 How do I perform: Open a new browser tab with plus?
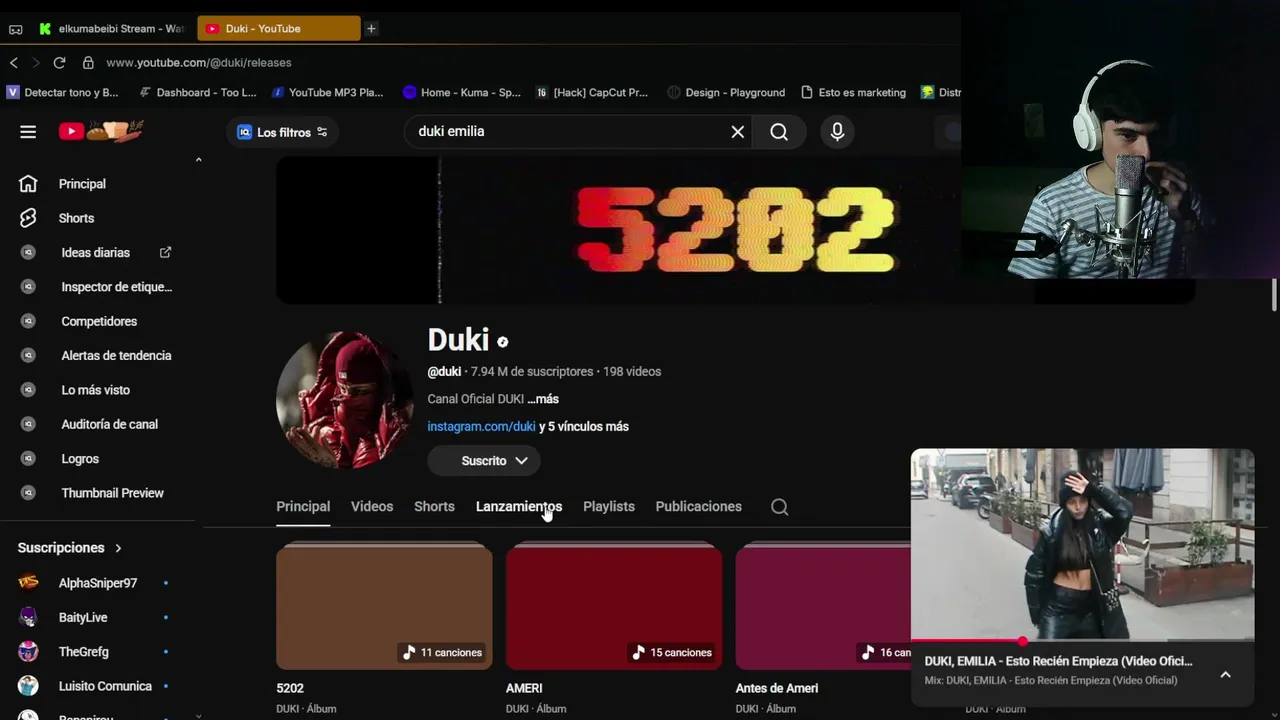tap(371, 29)
